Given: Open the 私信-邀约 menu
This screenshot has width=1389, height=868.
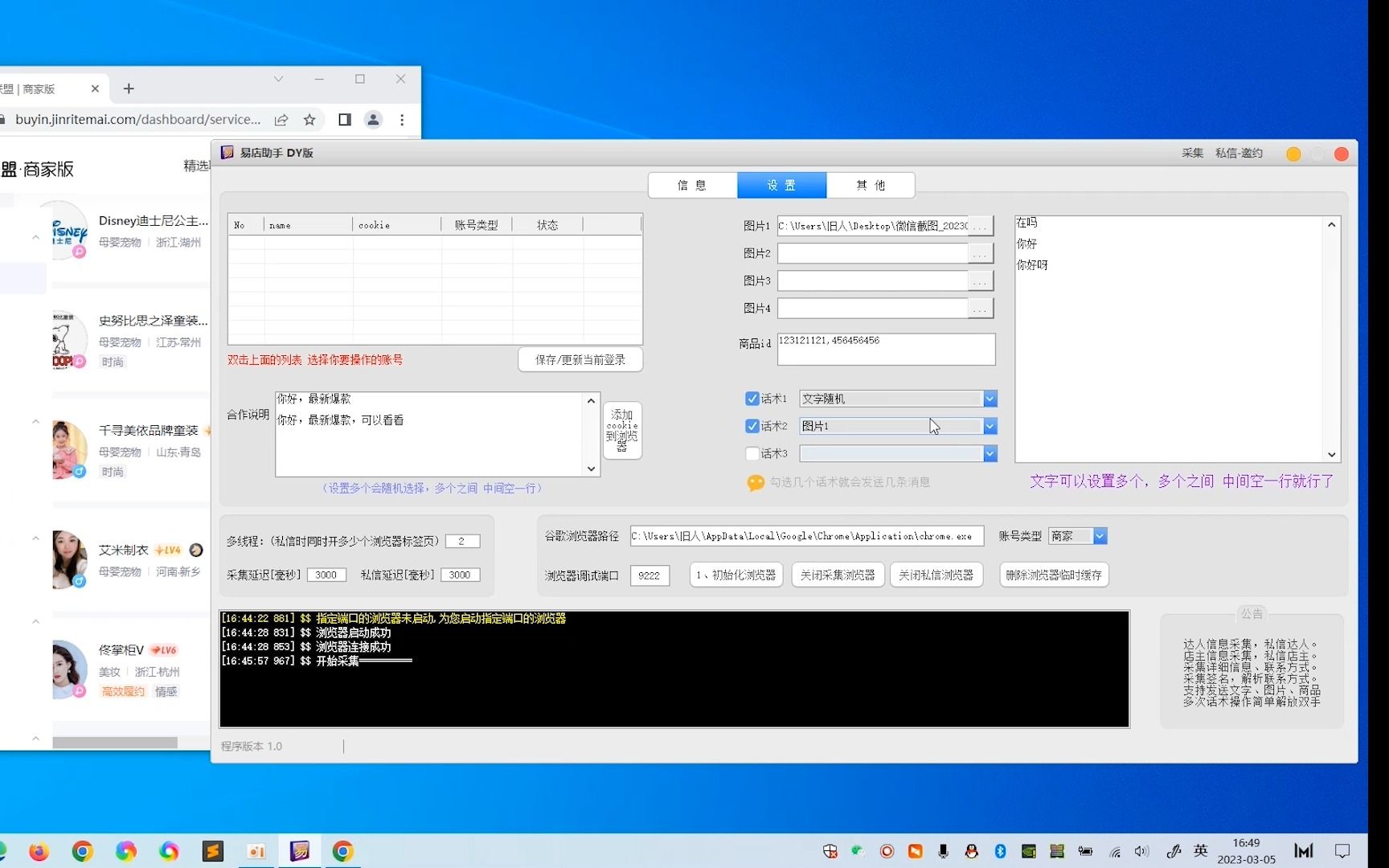Looking at the screenshot, I should coord(1239,153).
